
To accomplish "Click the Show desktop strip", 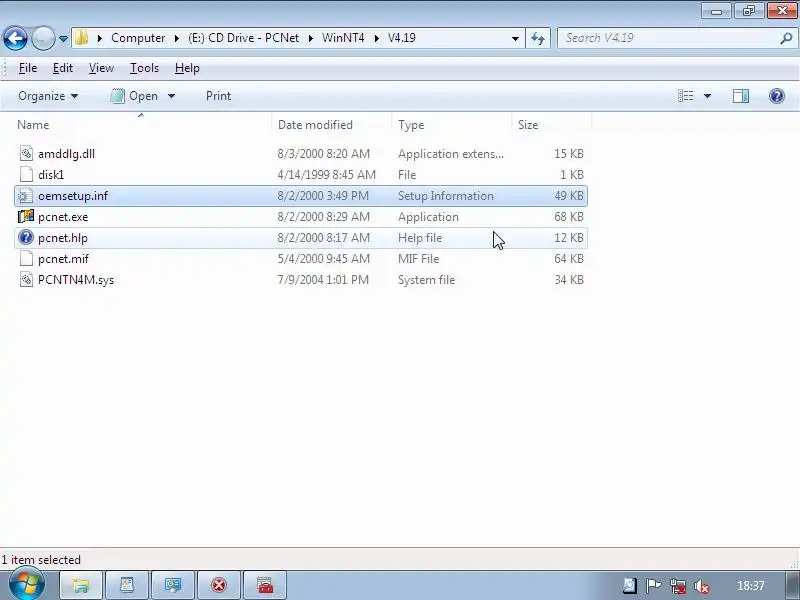I will pyautogui.click(x=792, y=585).
